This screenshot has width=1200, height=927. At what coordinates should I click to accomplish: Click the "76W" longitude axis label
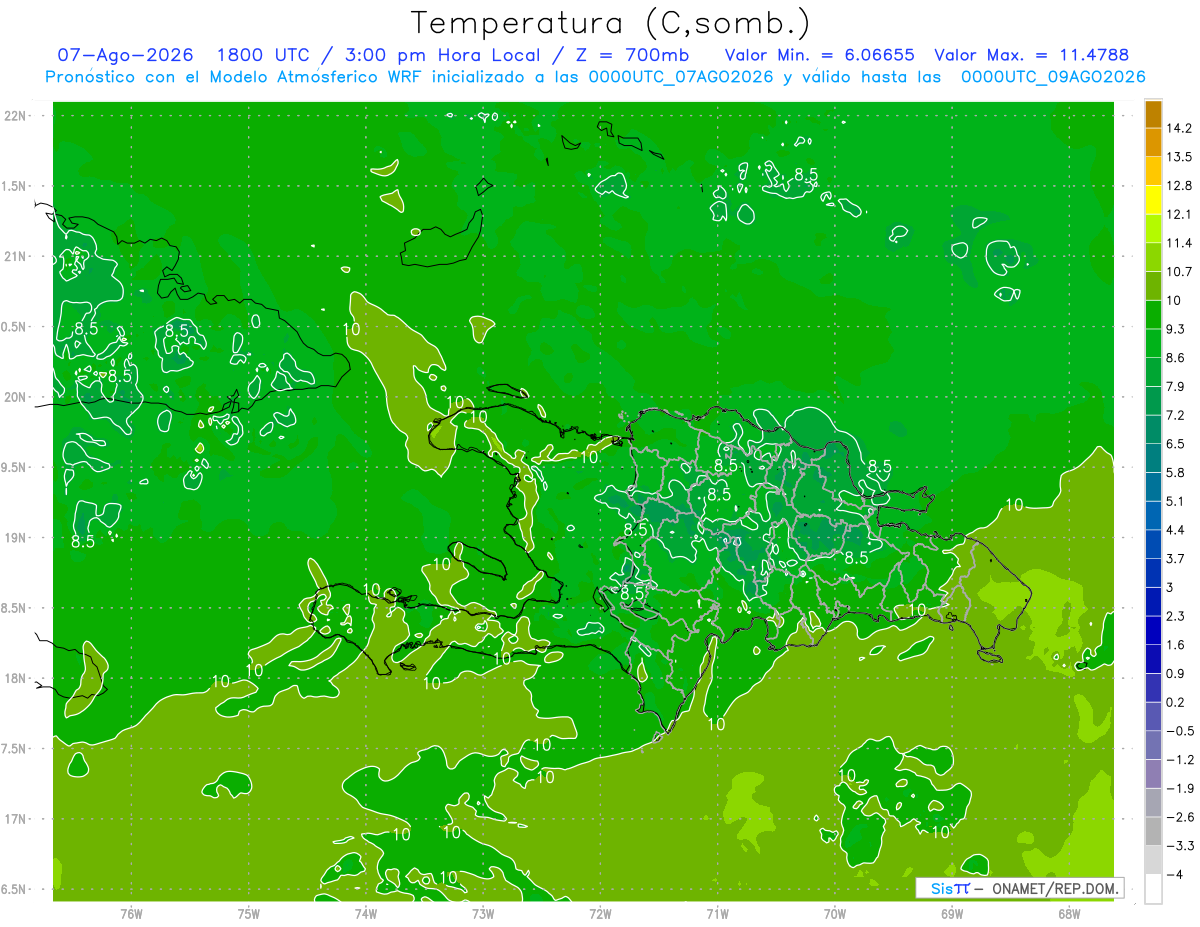pyautogui.click(x=131, y=914)
